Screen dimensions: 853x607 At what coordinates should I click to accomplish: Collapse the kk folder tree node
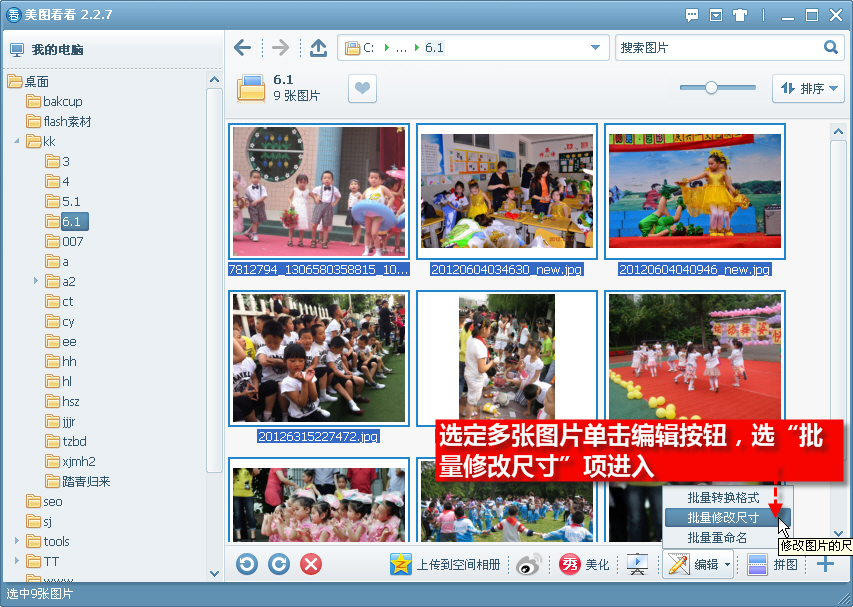(x=16, y=141)
